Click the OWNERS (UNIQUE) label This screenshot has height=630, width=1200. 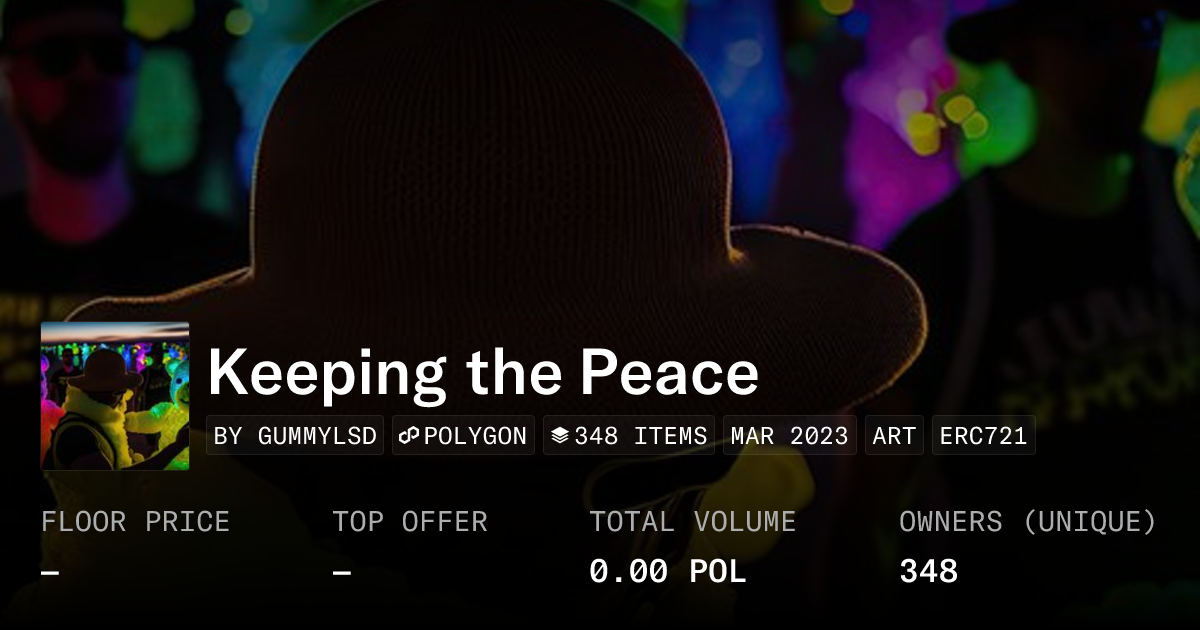click(1028, 522)
